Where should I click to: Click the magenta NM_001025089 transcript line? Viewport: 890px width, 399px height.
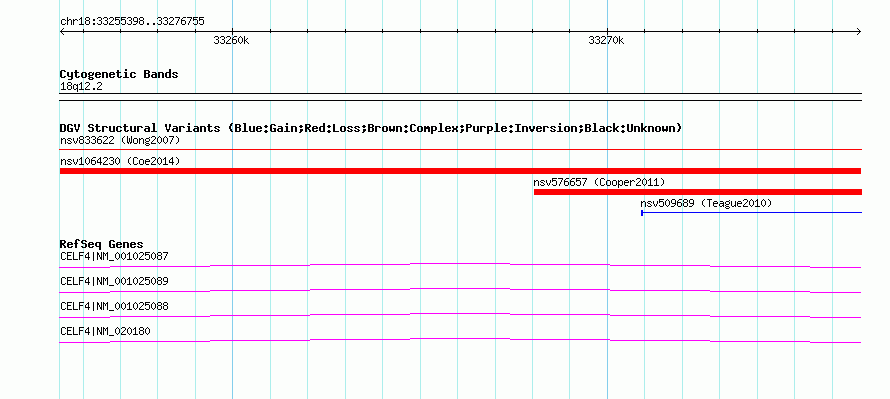coord(460,291)
